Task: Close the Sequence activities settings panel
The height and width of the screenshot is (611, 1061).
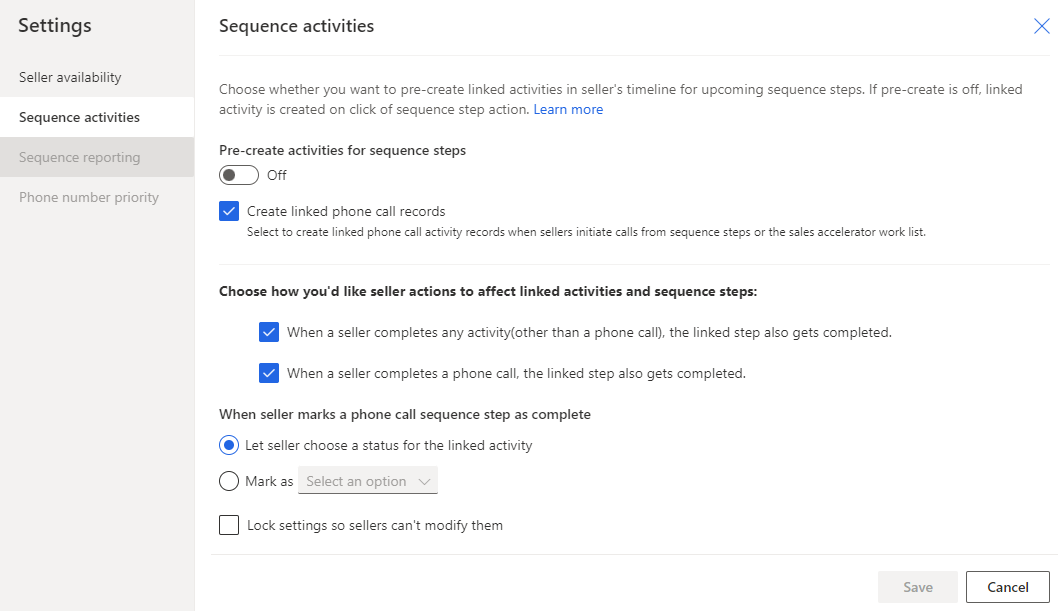Action: [x=1041, y=26]
